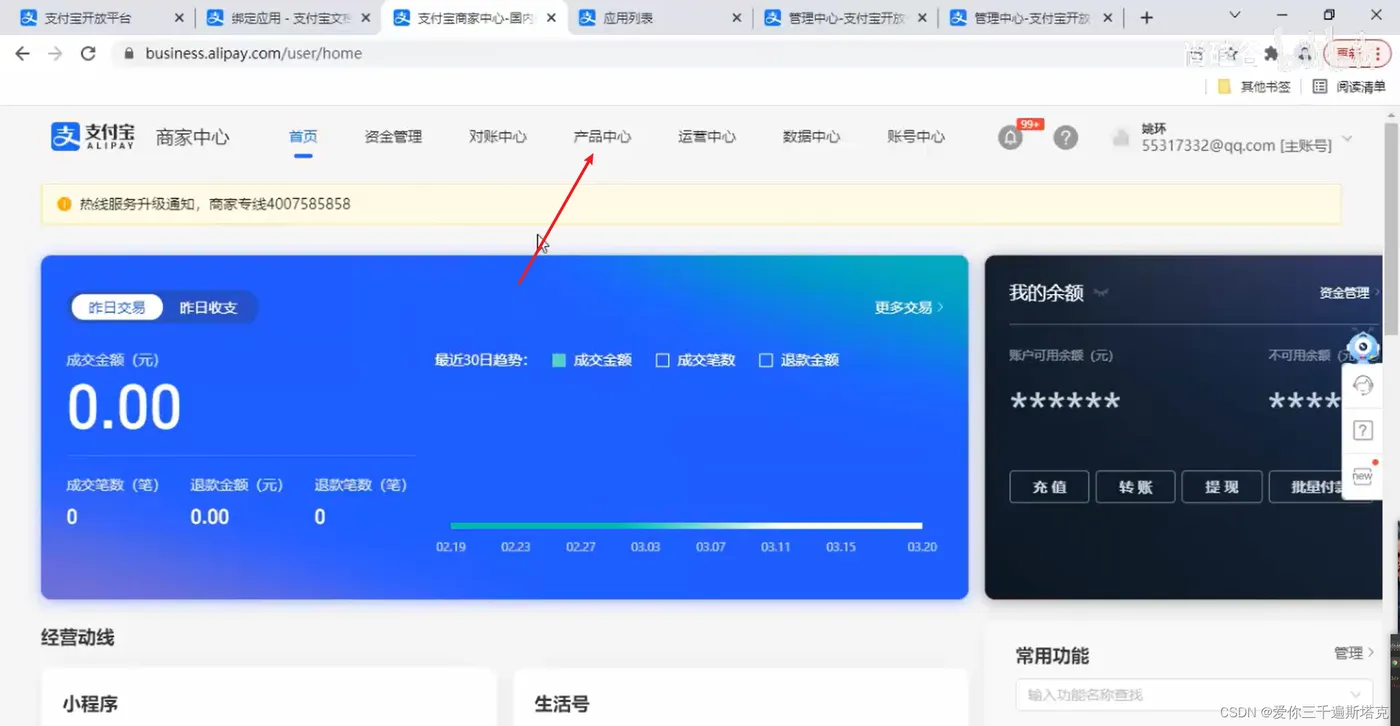This screenshot has width=1400, height=726.
Task: Open the 输入功能名称查找 search dropdown
Action: (1194, 694)
